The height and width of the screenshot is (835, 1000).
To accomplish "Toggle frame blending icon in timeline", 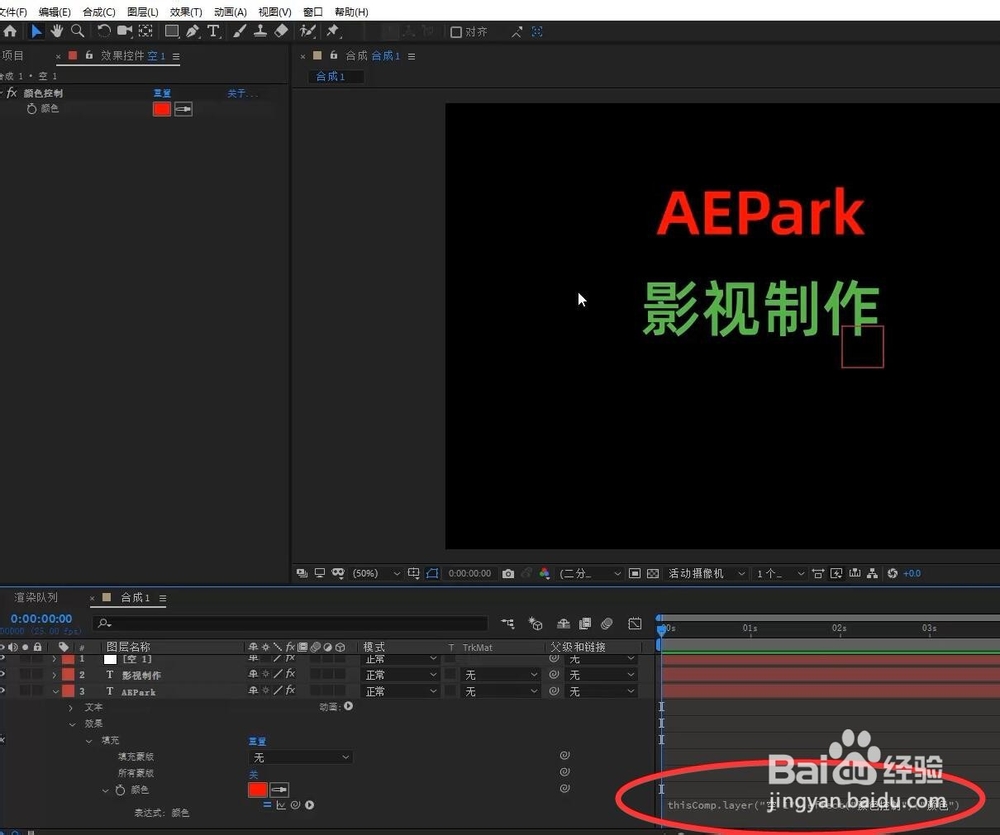I will (x=585, y=623).
